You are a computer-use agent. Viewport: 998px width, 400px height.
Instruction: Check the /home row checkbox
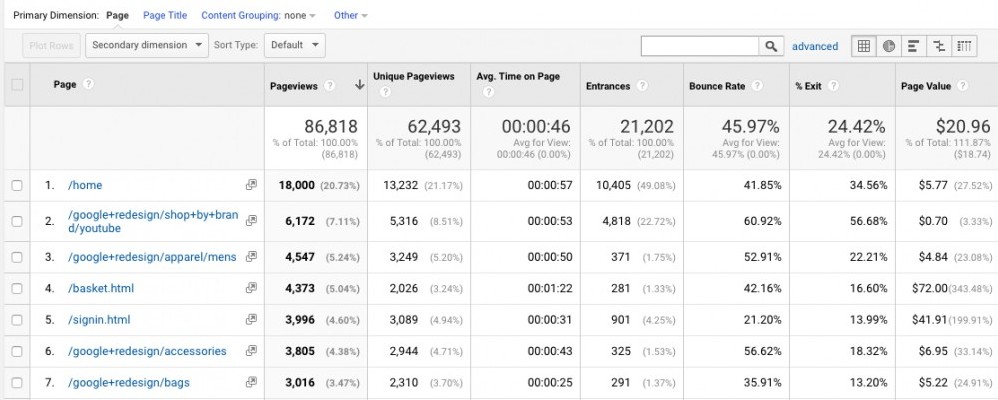17,185
